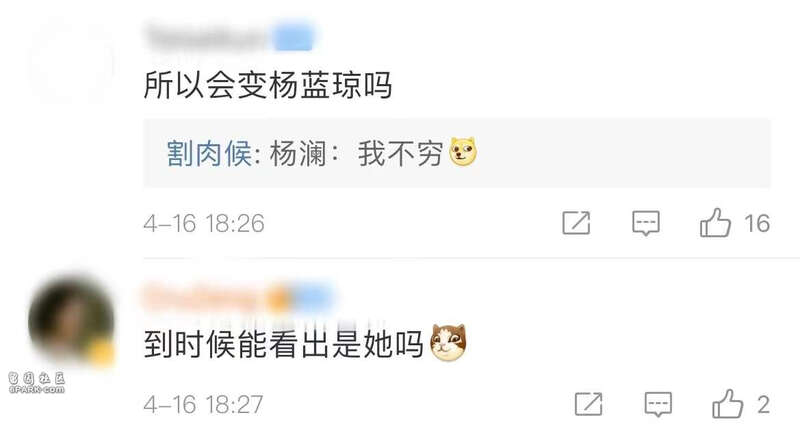
Task: Open the blurred avatar of the first commenter
Action: click(71, 61)
